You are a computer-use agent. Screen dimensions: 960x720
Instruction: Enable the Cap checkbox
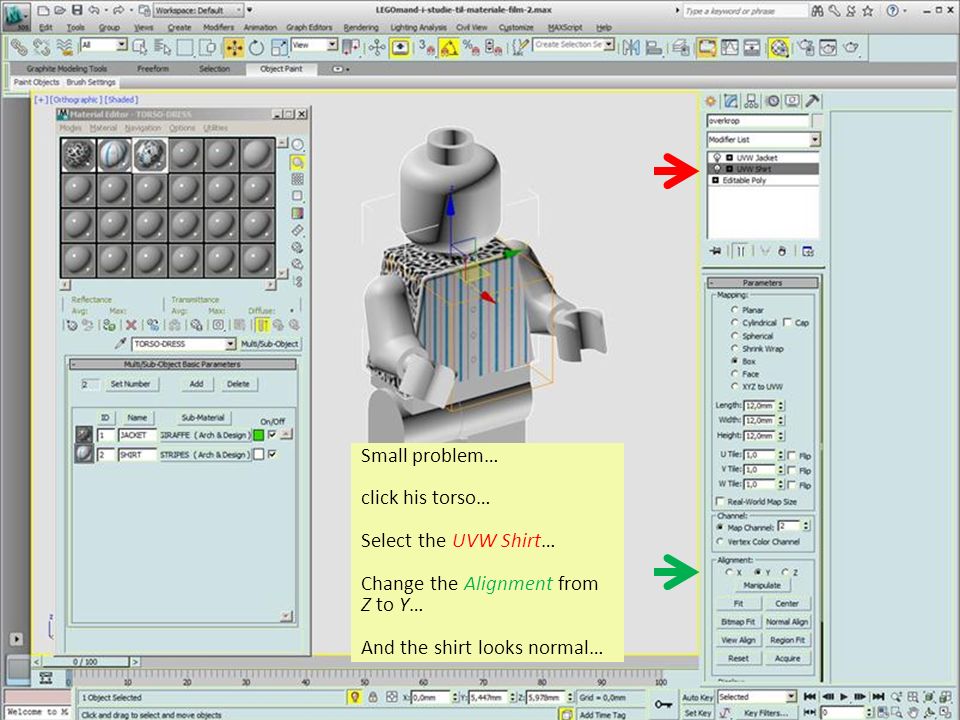click(x=787, y=323)
